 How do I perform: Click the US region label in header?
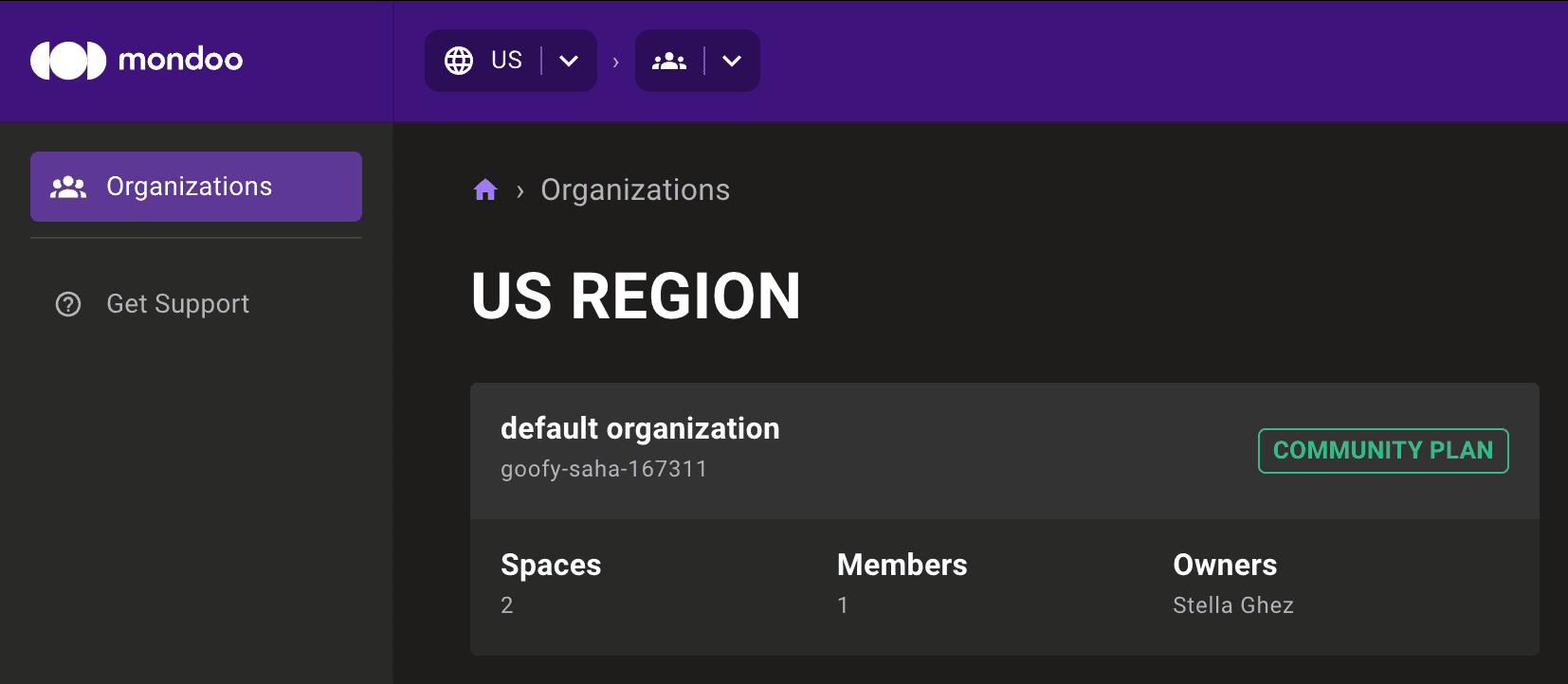pyautogui.click(x=507, y=61)
